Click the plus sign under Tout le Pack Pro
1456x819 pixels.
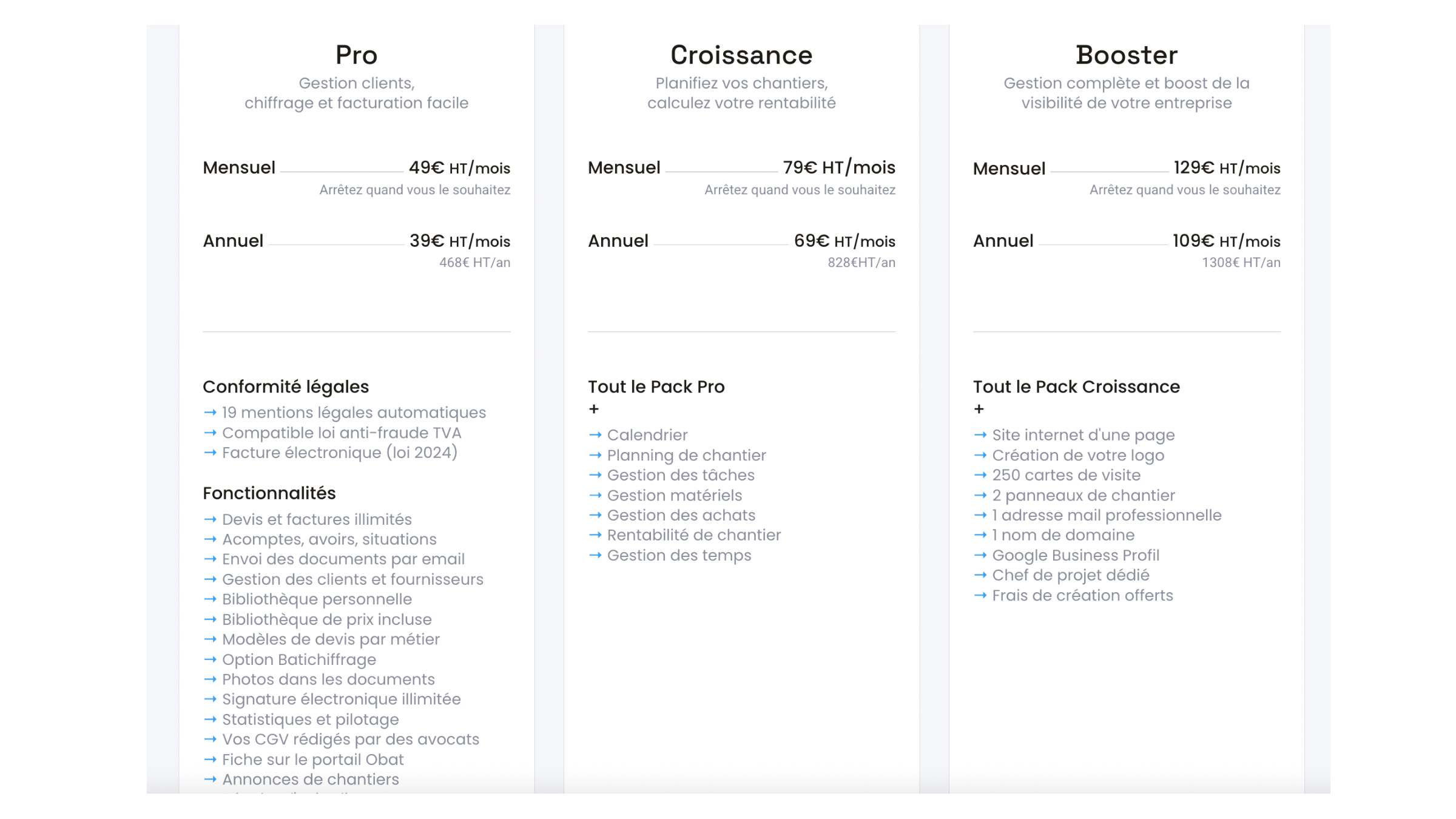point(594,409)
